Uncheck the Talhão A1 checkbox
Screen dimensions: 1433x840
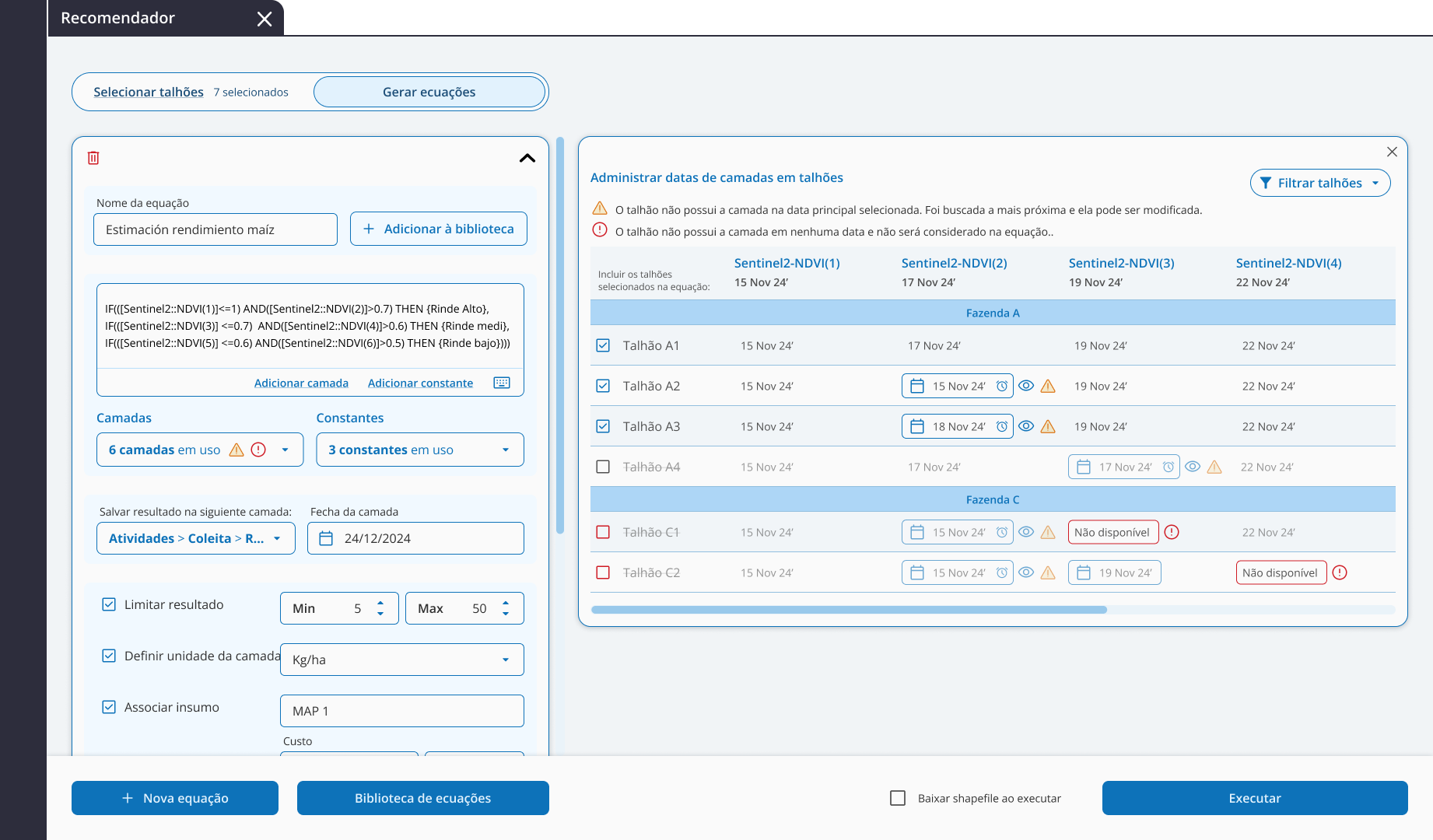(603, 345)
